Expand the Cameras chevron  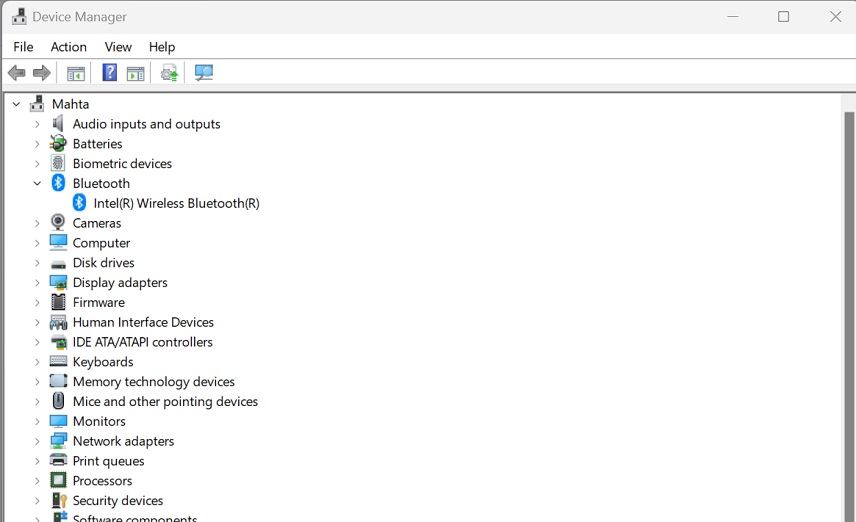coord(37,223)
